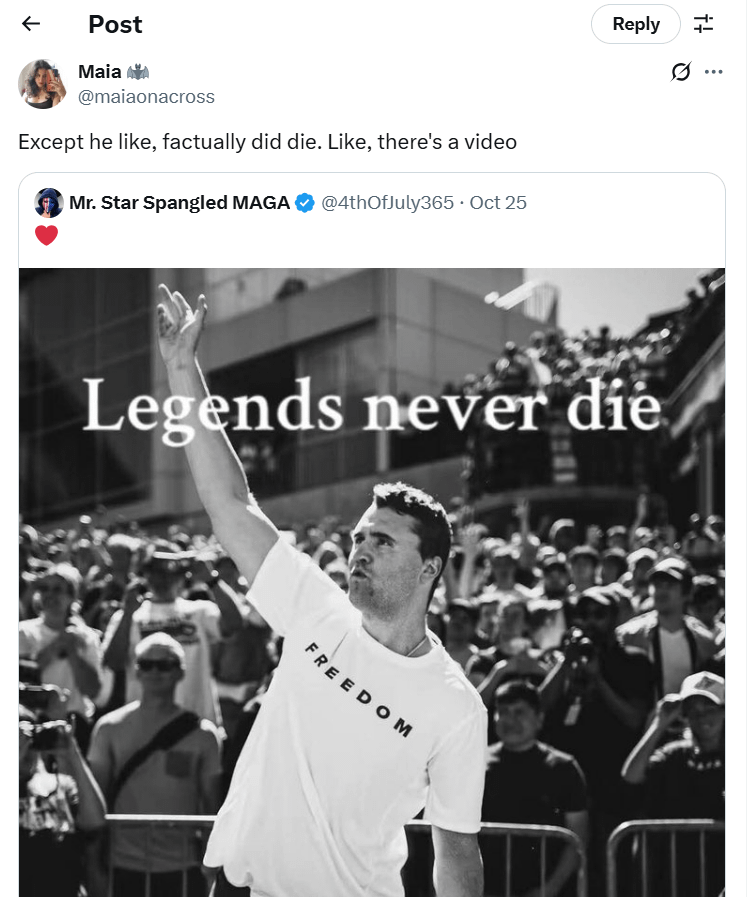Open the @4thOfJuly365 handle
Screen dimensions: 752x897
387,203
